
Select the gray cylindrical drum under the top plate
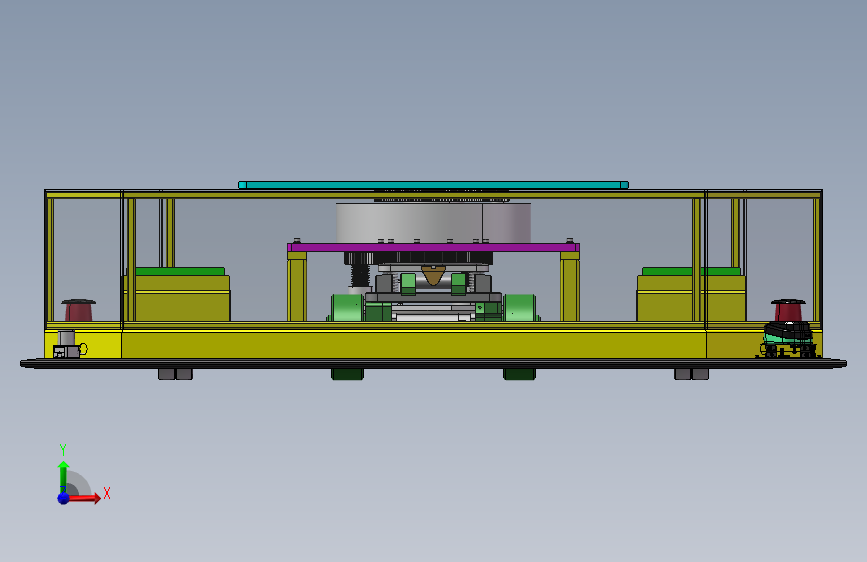click(x=434, y=222)
